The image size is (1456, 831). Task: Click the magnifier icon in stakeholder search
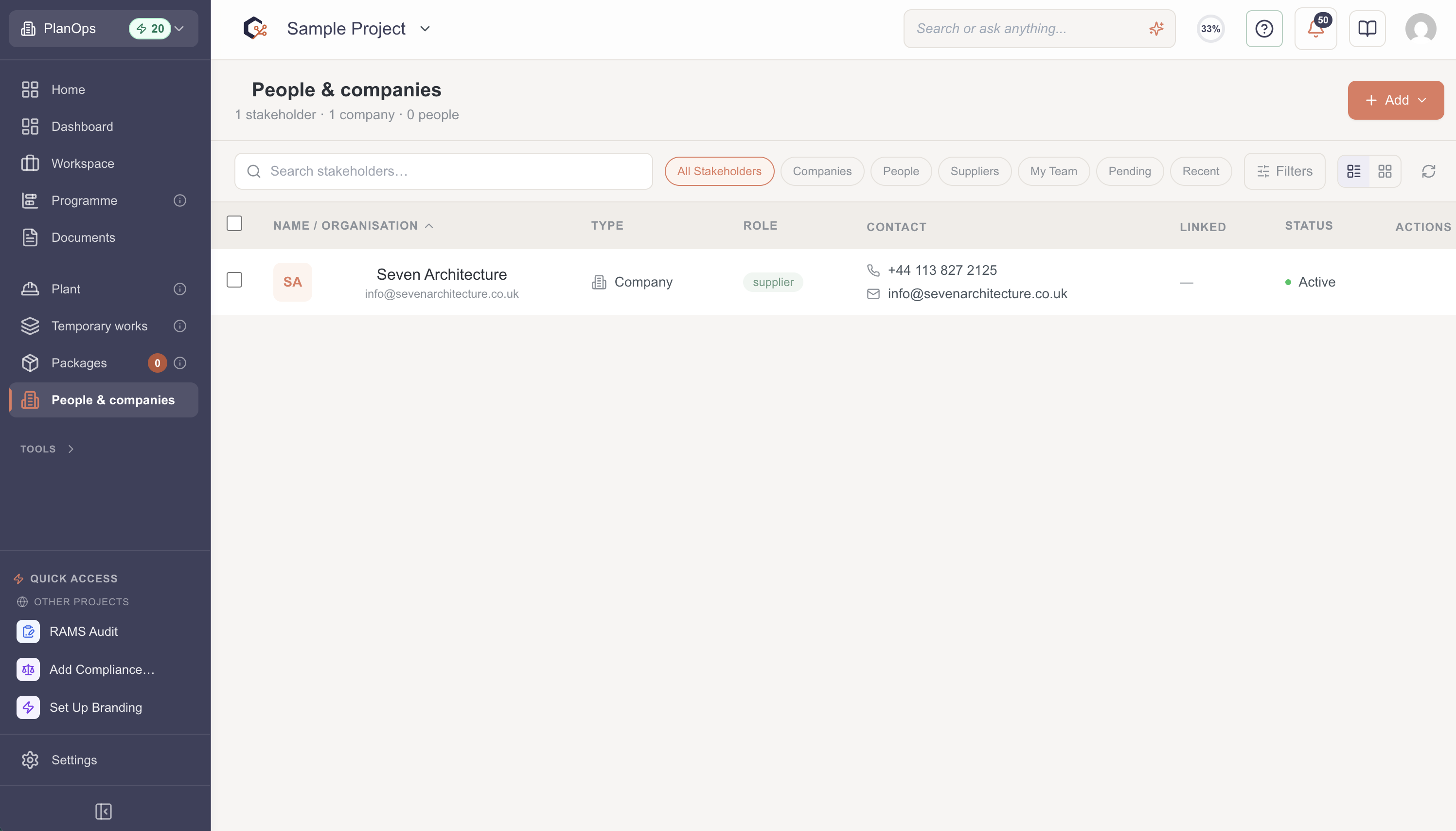[254, 171]
